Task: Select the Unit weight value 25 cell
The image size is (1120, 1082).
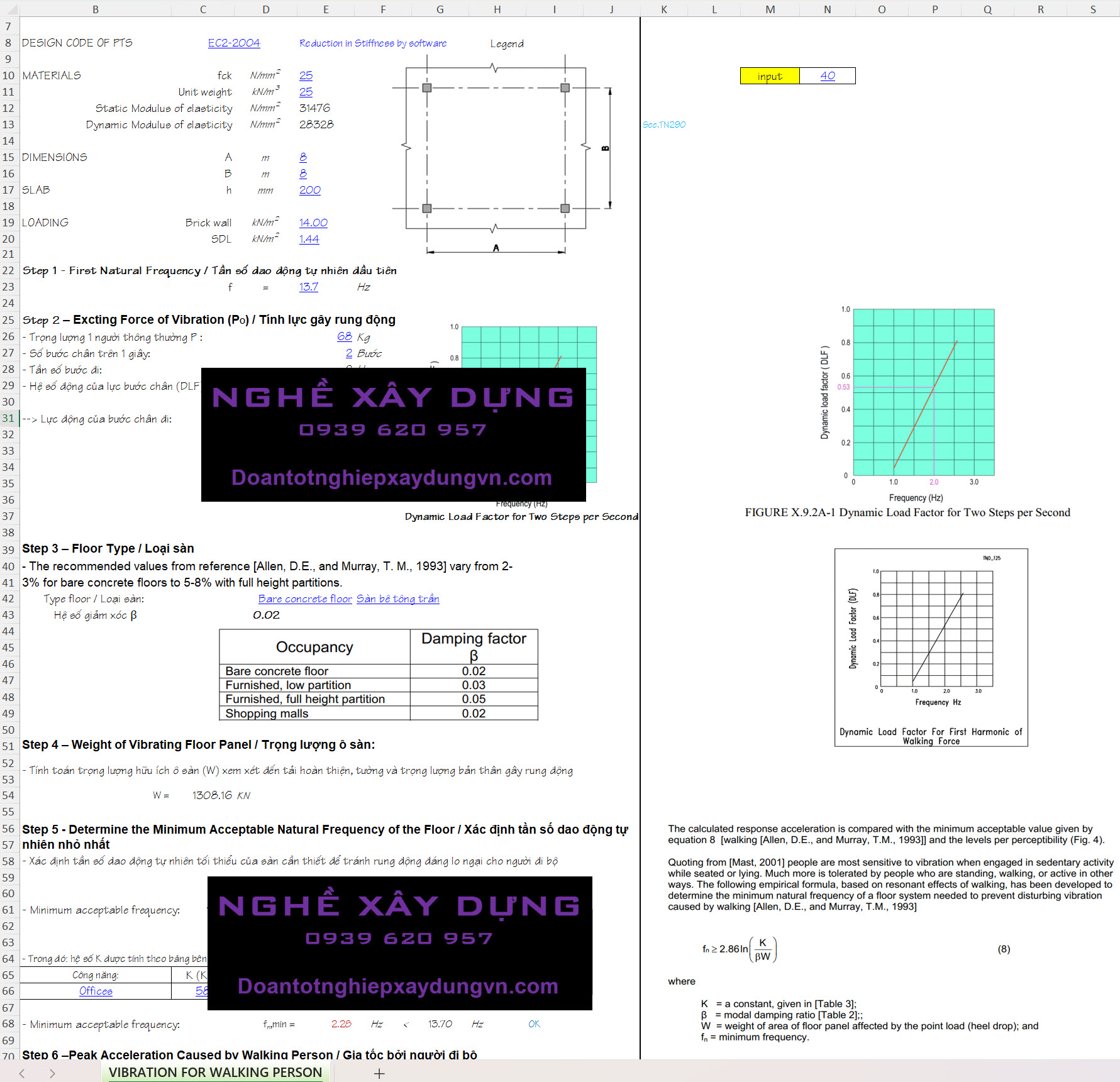Action: click(306, 92)
